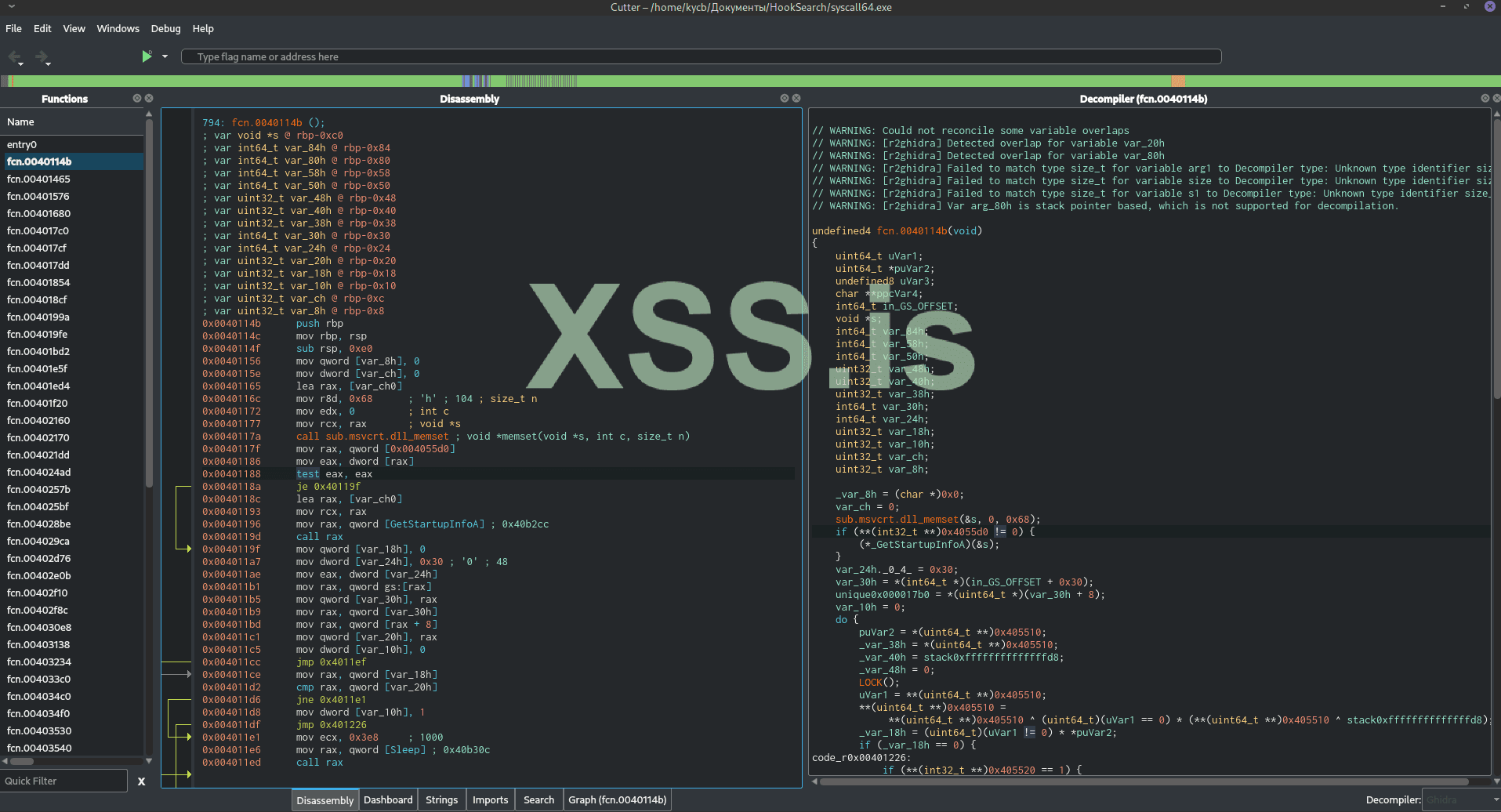Switch to the Dashboard tab

coord(388,800)
